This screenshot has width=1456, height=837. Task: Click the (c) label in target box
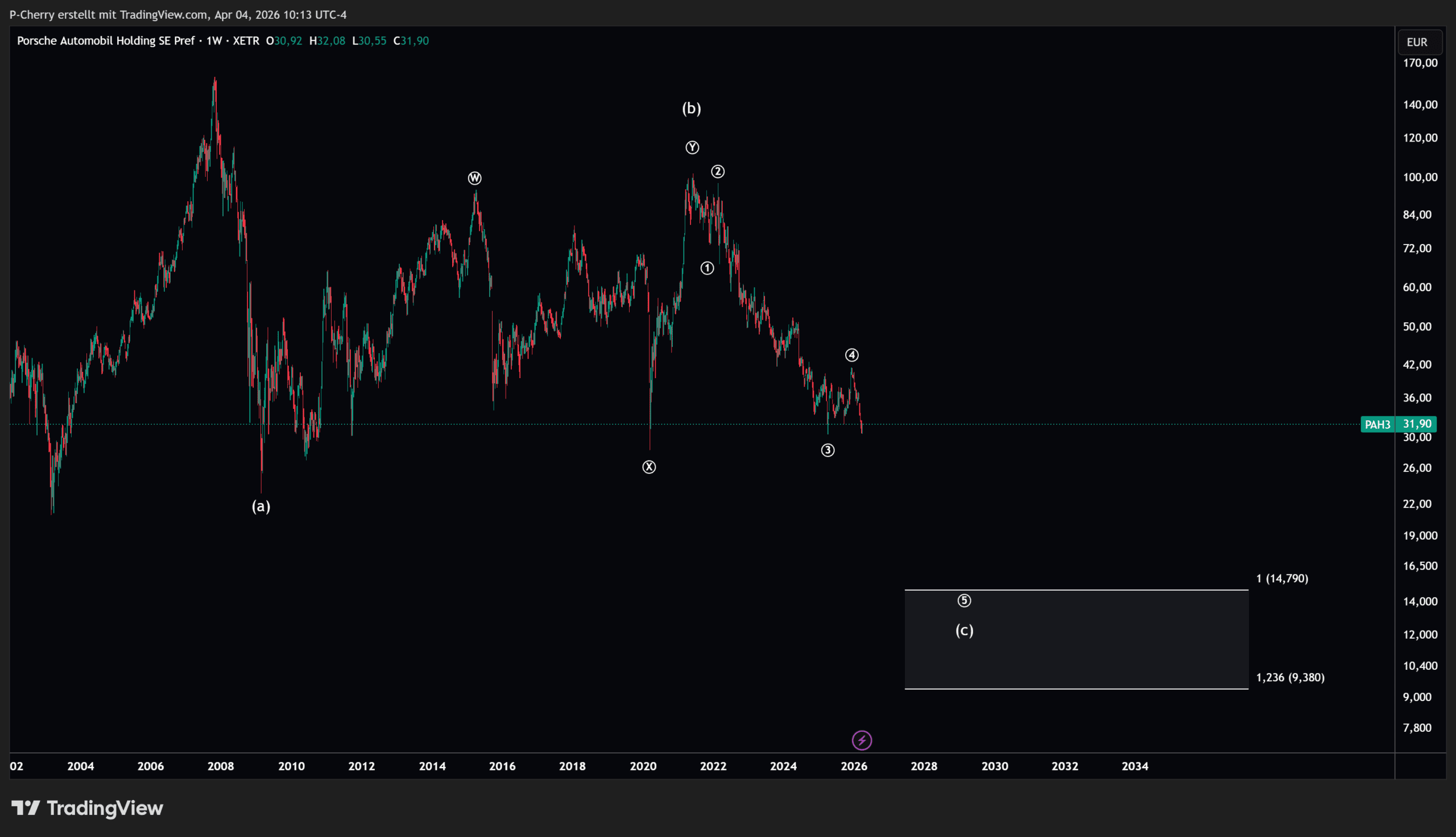click(964, 631)
